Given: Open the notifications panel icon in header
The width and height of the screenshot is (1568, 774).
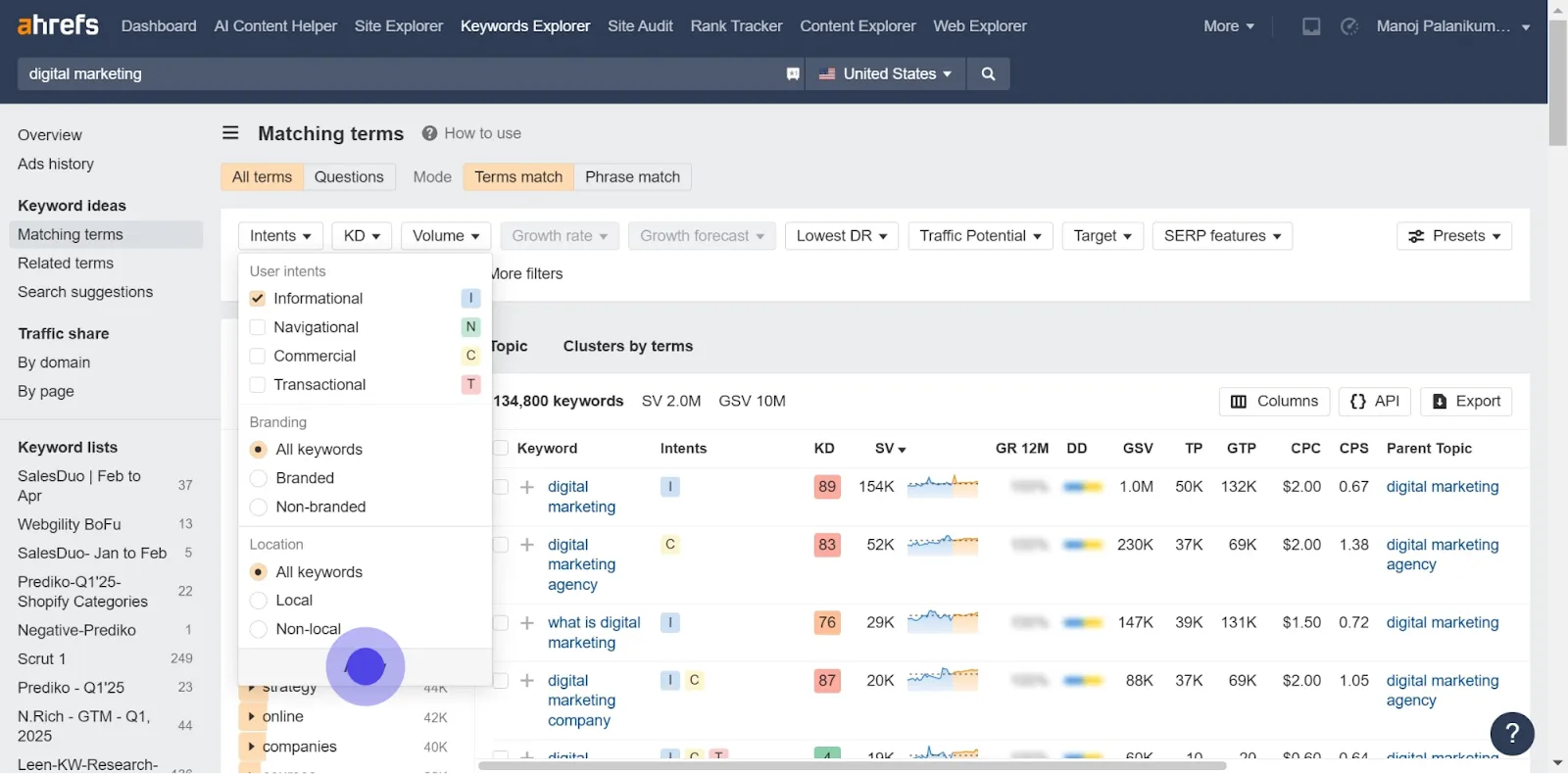Looking at the screenshot, I should pyautogui.click(x=1311, y=26).
